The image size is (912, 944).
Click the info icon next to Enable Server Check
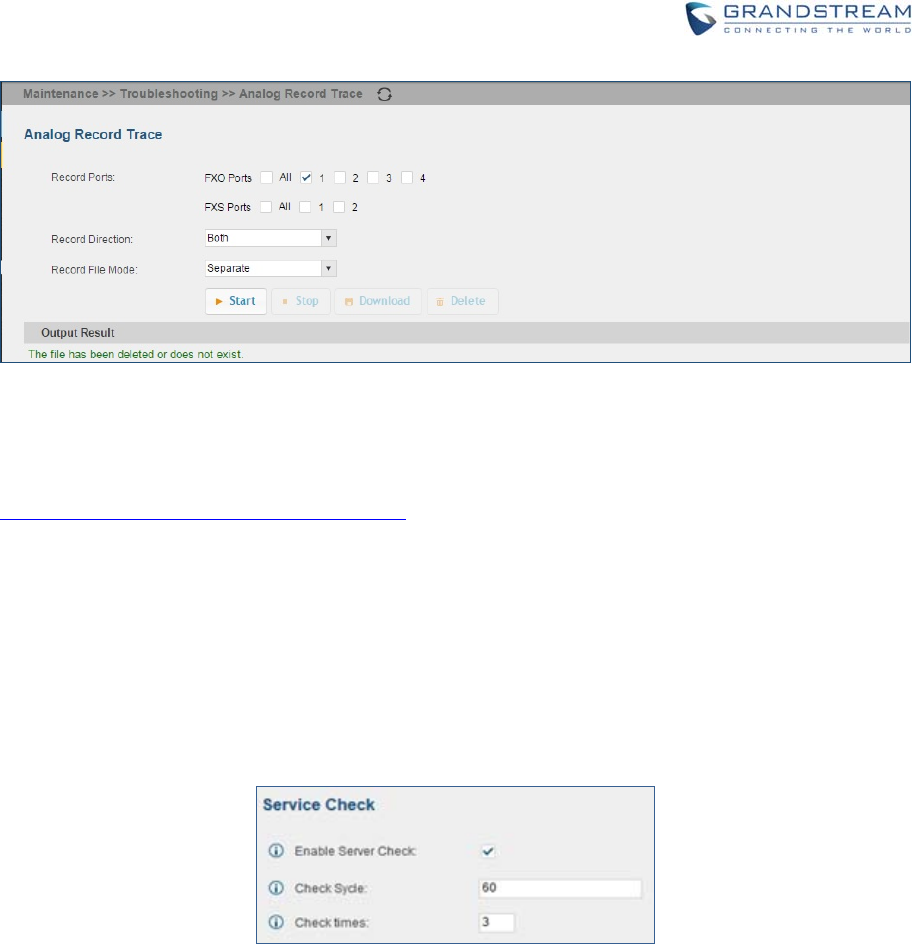pyautogui.click(x=276, y=851)
